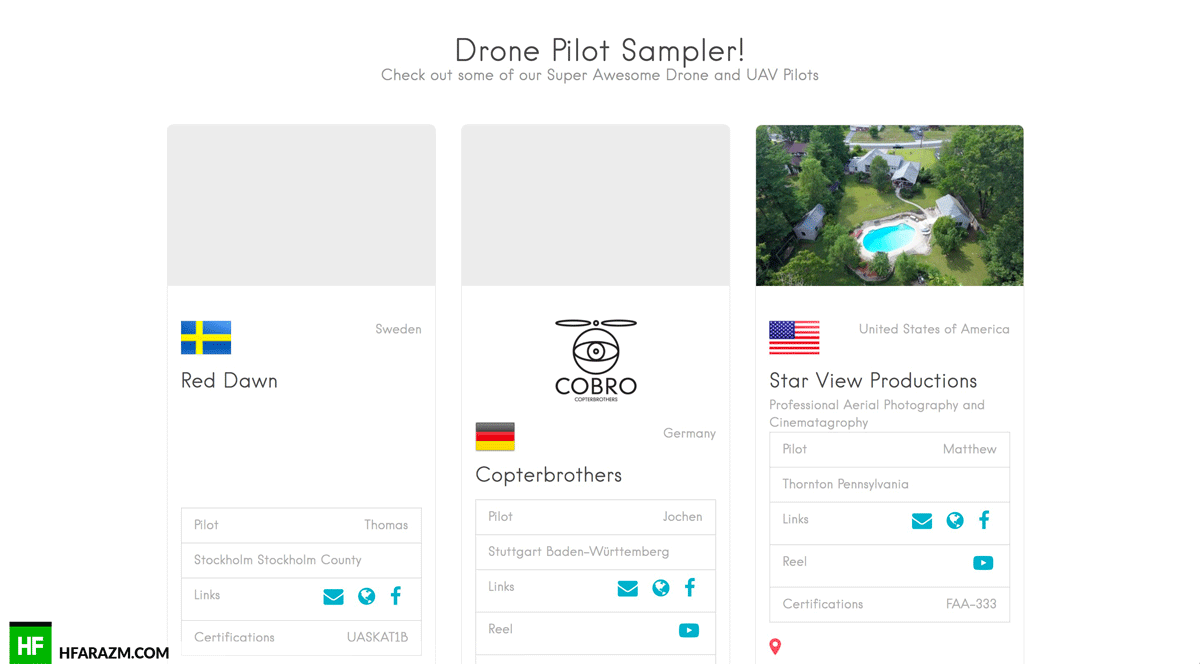Open Copterbrothers Facebook icon
Image resolution: width=1200 pixels, height=664 pixels.
tap(690, 588)
